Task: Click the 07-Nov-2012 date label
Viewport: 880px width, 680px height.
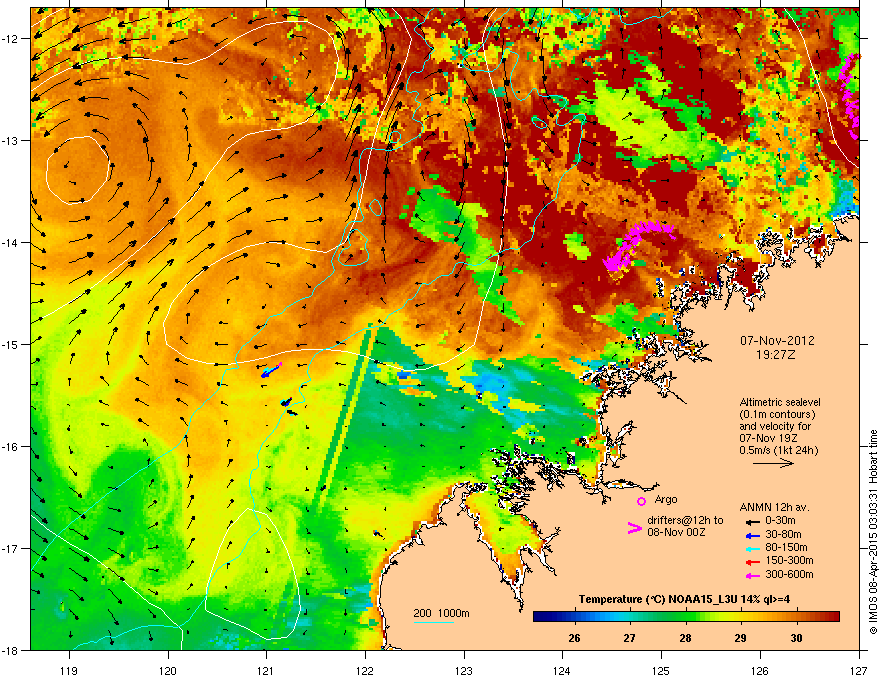Action: 777,341
